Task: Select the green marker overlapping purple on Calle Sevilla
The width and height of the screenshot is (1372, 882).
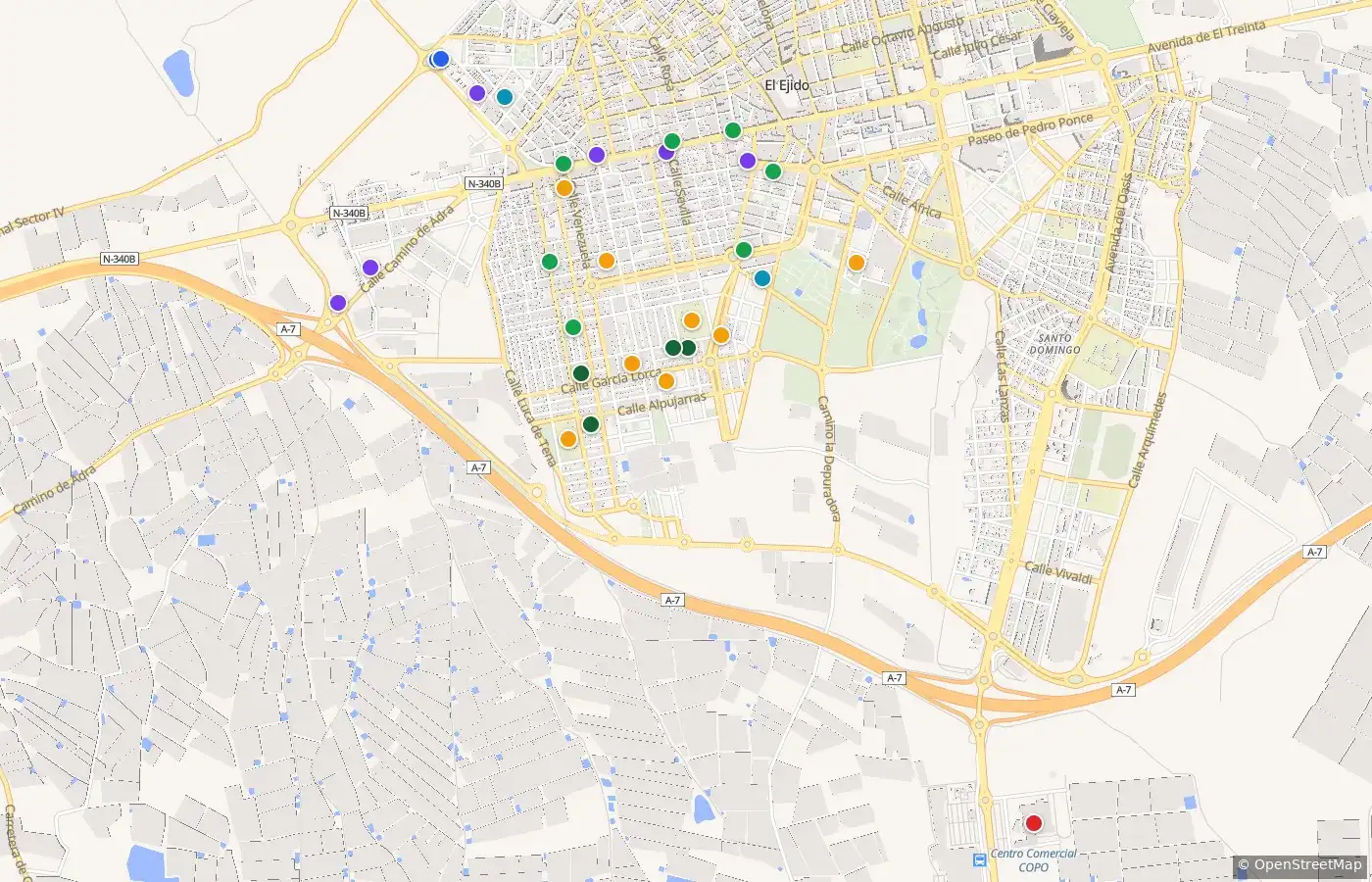Action: coord(672,141)
